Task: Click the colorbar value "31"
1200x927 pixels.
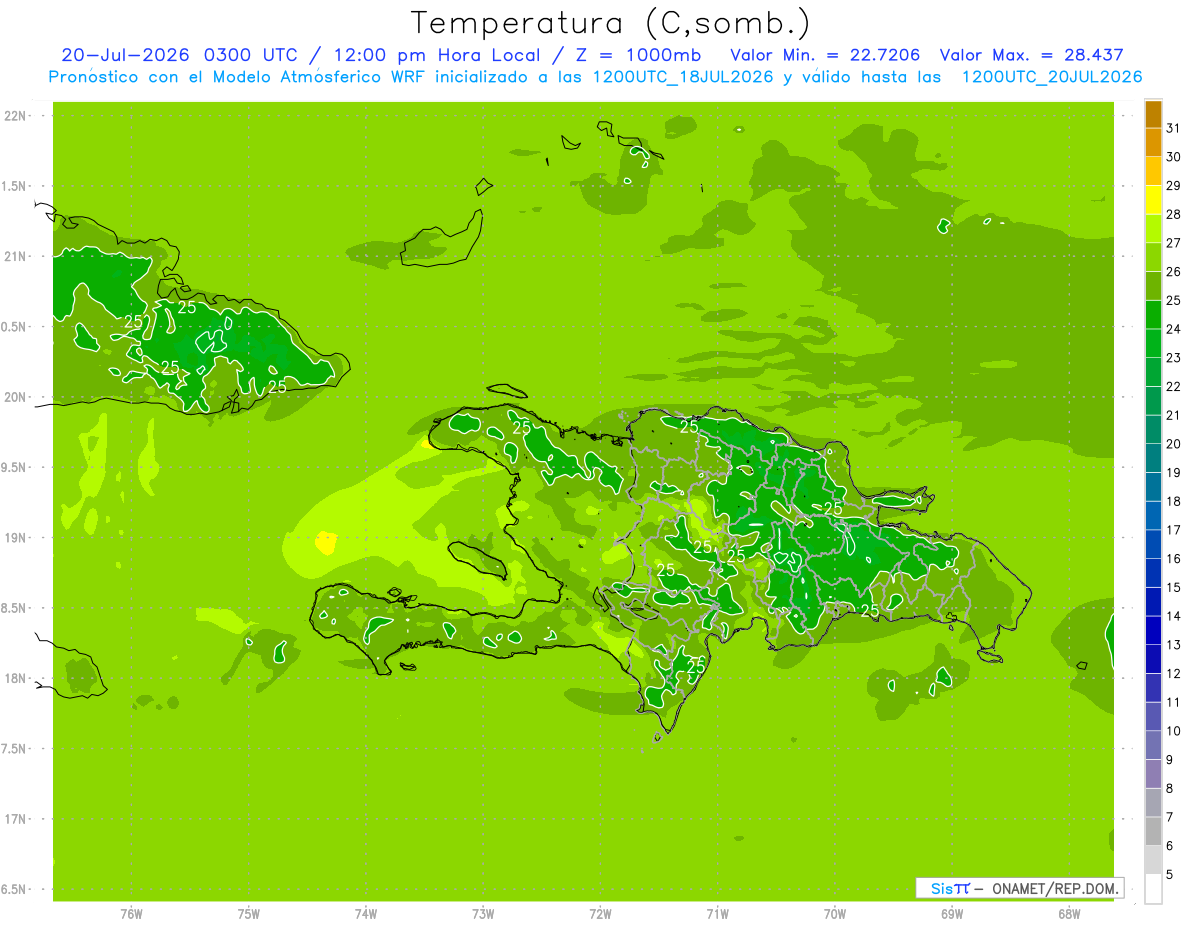Action: click(x=1174, y=127)
